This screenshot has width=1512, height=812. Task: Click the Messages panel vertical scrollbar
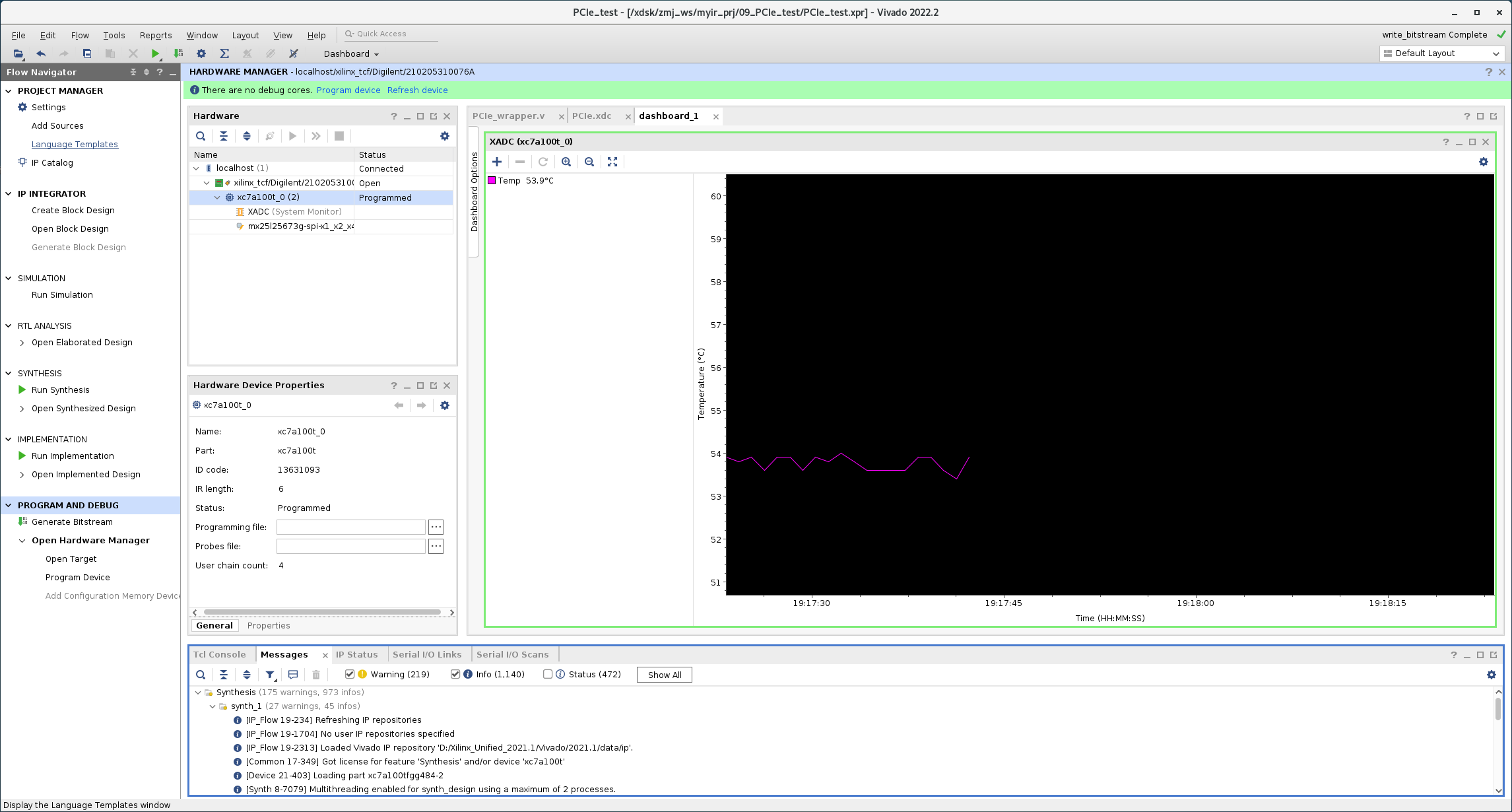(1498, 708)
